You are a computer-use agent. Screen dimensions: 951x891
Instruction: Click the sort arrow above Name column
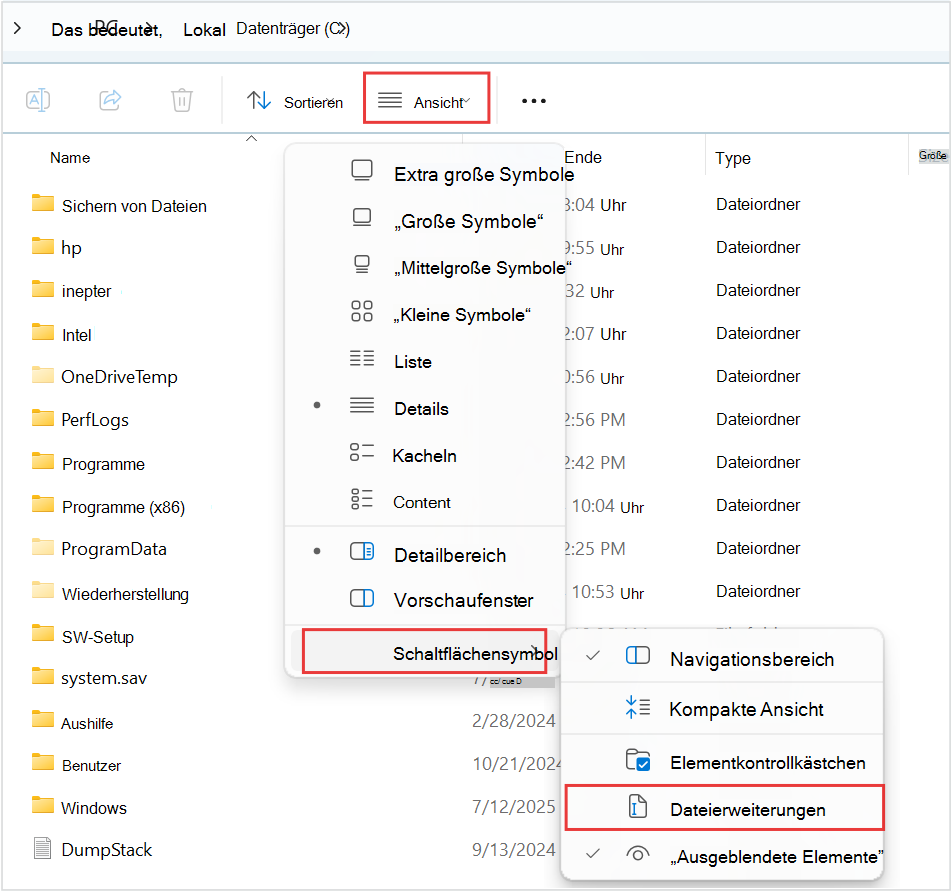[x=251, y=138]
